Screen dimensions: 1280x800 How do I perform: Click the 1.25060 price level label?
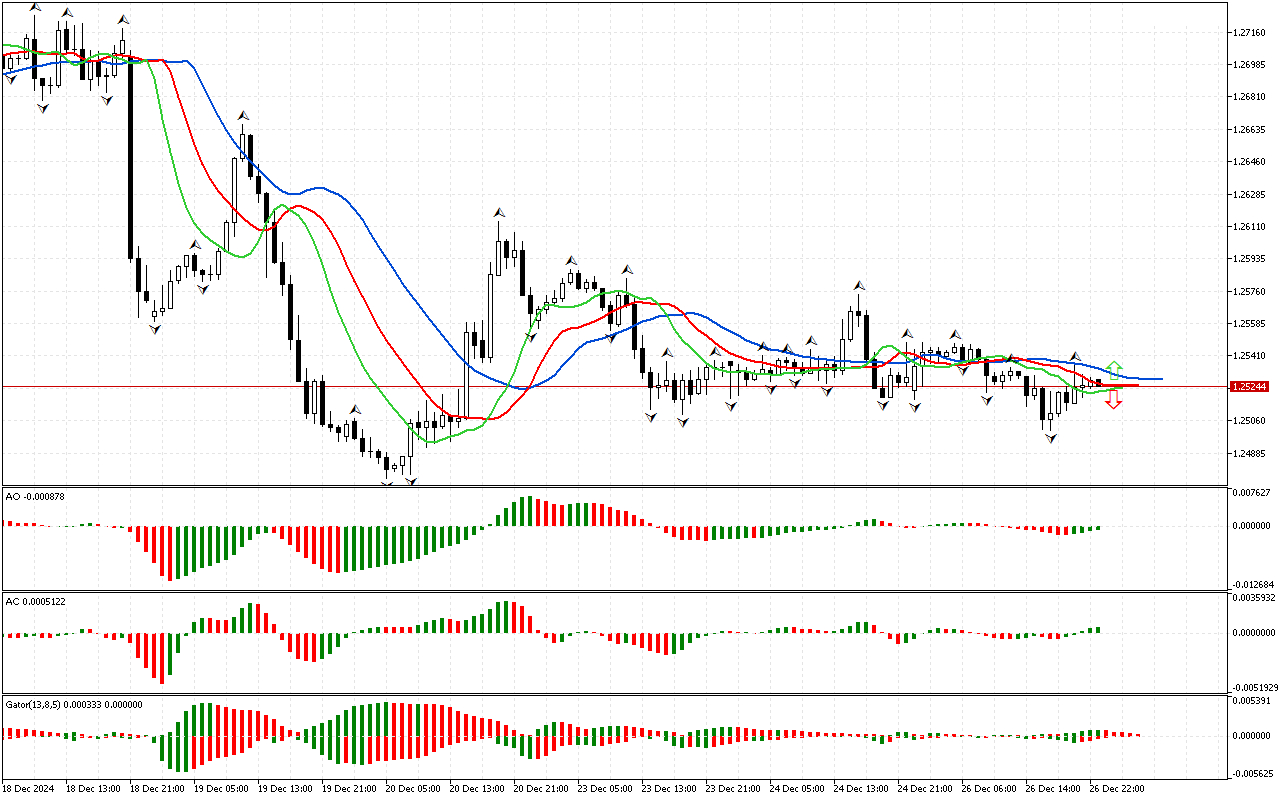(1250, 420)
